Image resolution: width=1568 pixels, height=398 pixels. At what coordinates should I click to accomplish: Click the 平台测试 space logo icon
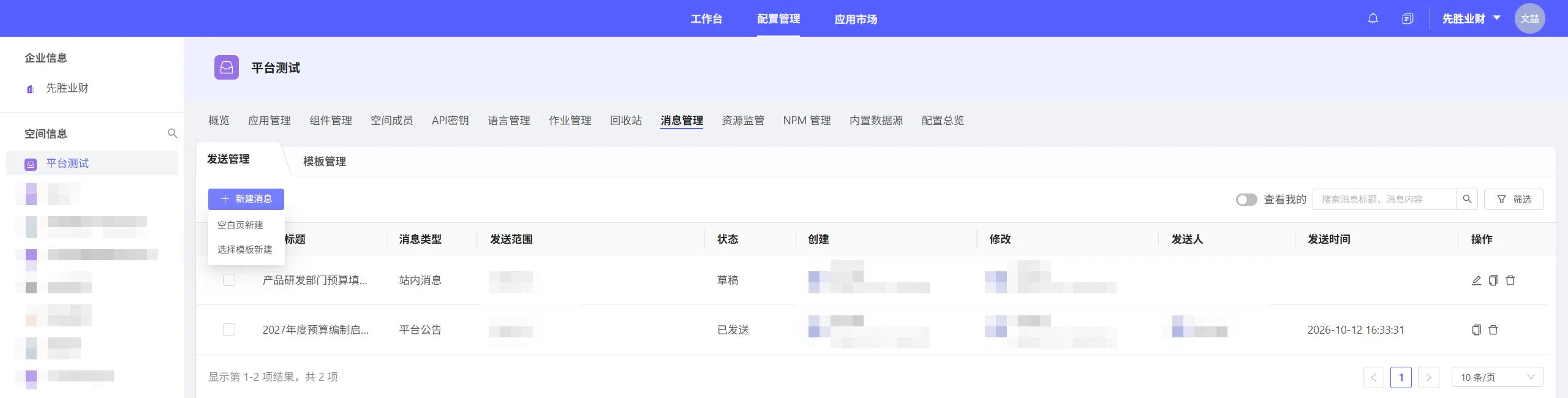(227, 67)
